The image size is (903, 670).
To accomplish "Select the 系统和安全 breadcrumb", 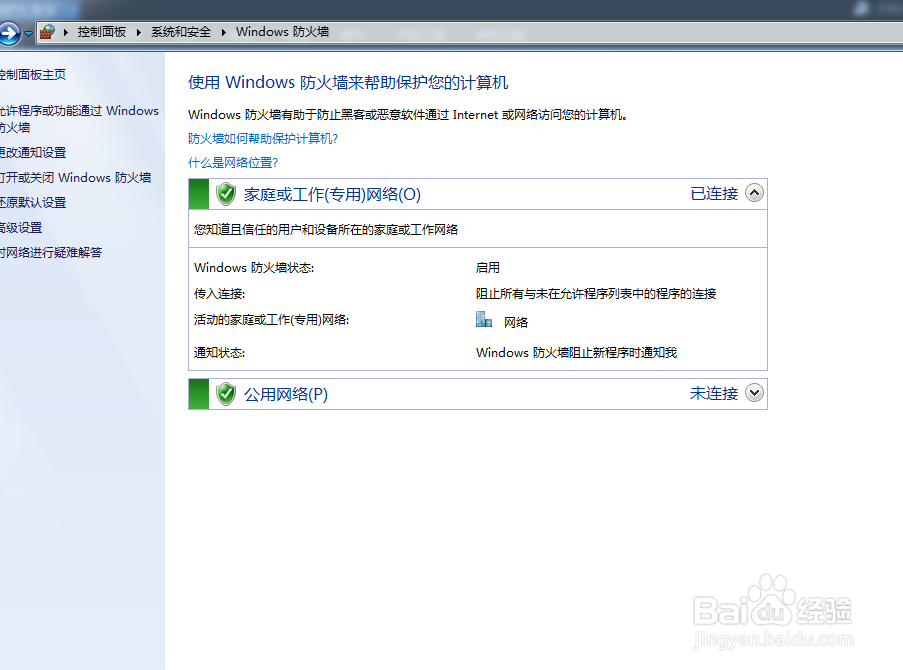I will click(181, 32).
